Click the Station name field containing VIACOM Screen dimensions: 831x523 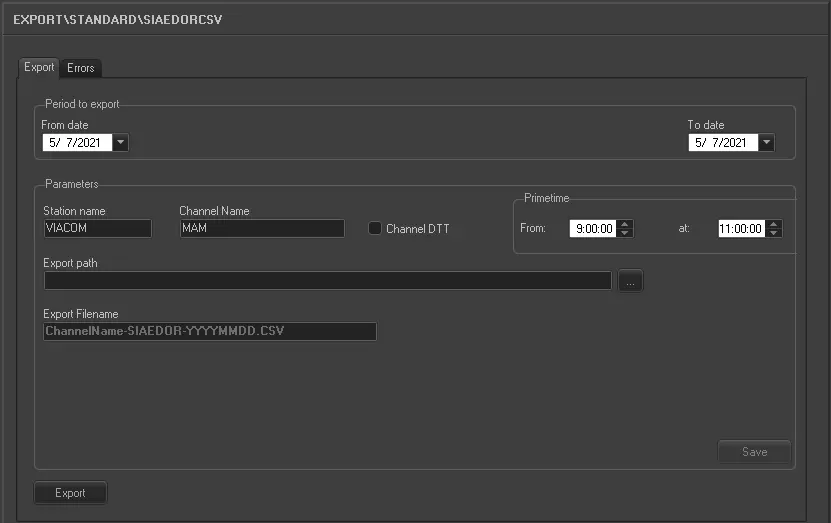pos(97,228)
